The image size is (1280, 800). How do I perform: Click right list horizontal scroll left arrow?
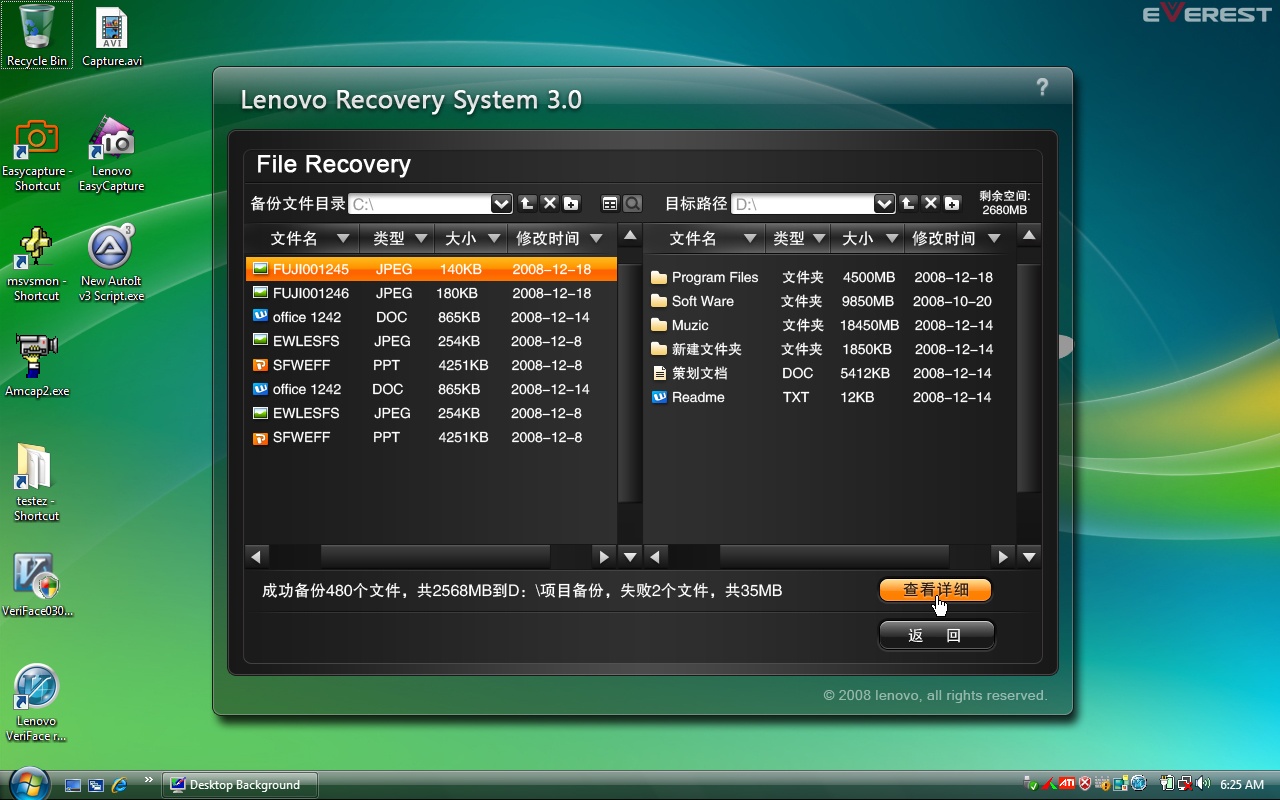point(656,556)
